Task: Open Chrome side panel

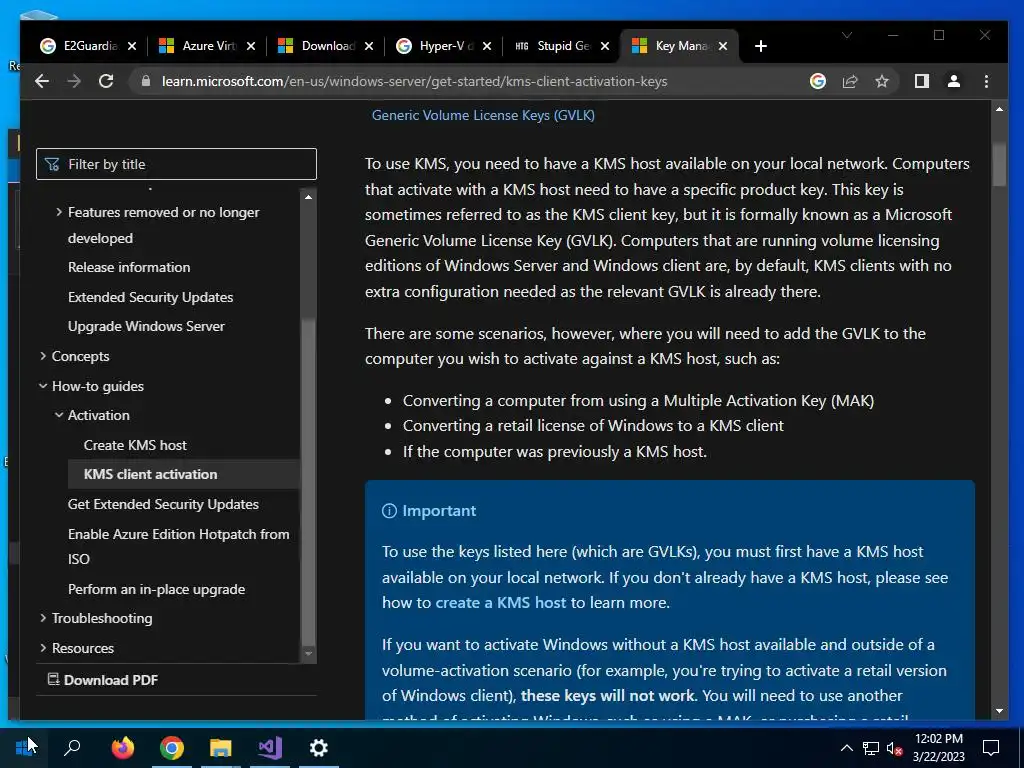Action: [x=921, y=81]
